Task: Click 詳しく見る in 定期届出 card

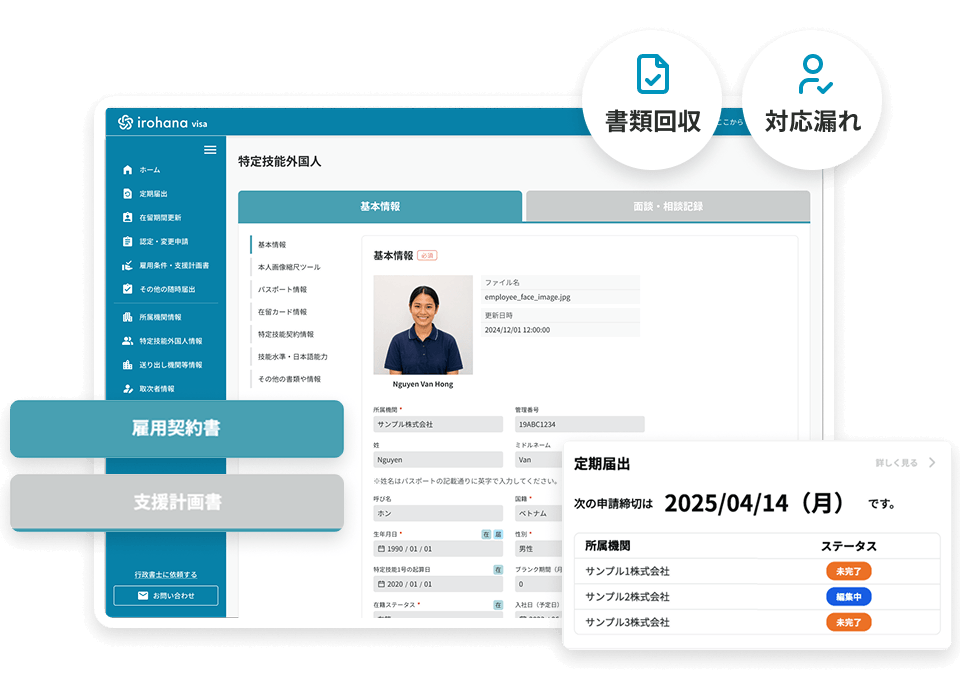Action: coord(896,463)
